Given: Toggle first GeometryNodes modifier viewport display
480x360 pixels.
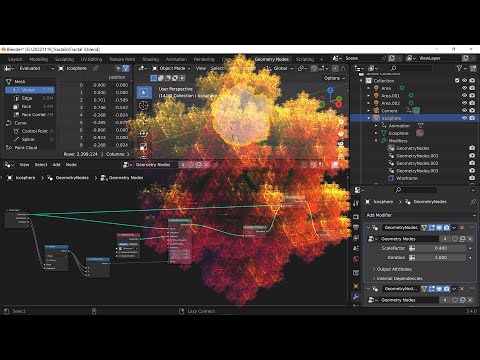Looking at the screenshot, I should click(x=439, y=228).
